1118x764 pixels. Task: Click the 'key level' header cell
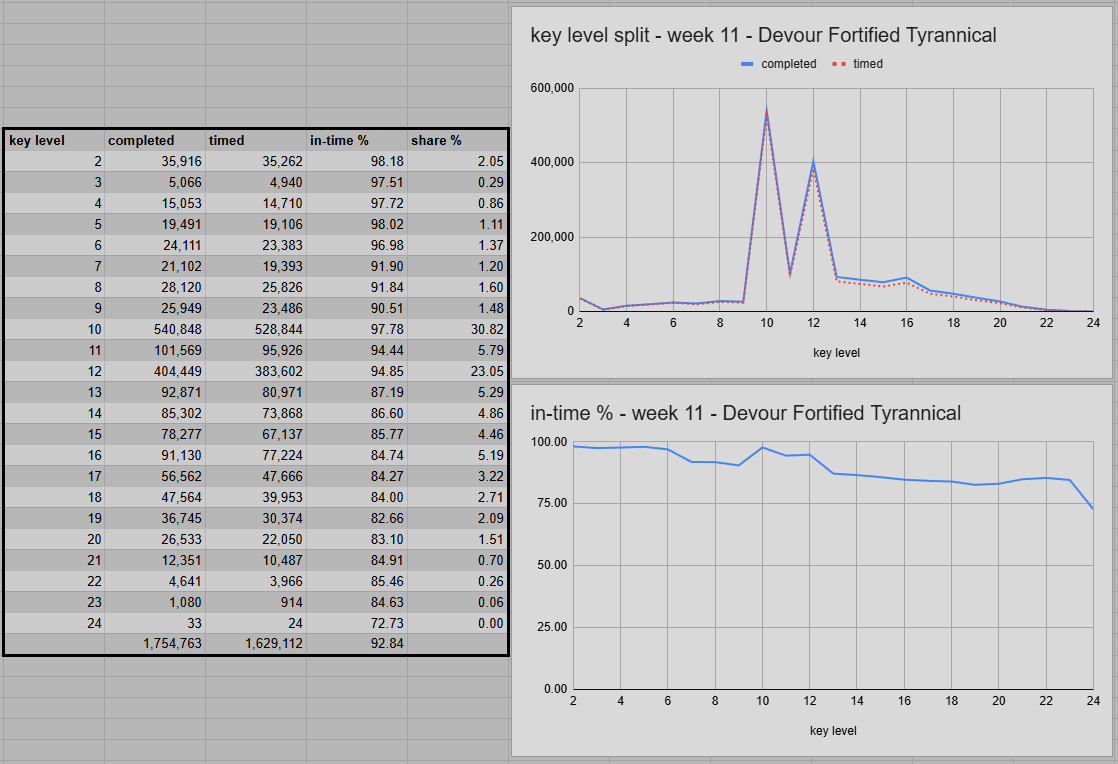click(54, 140)
